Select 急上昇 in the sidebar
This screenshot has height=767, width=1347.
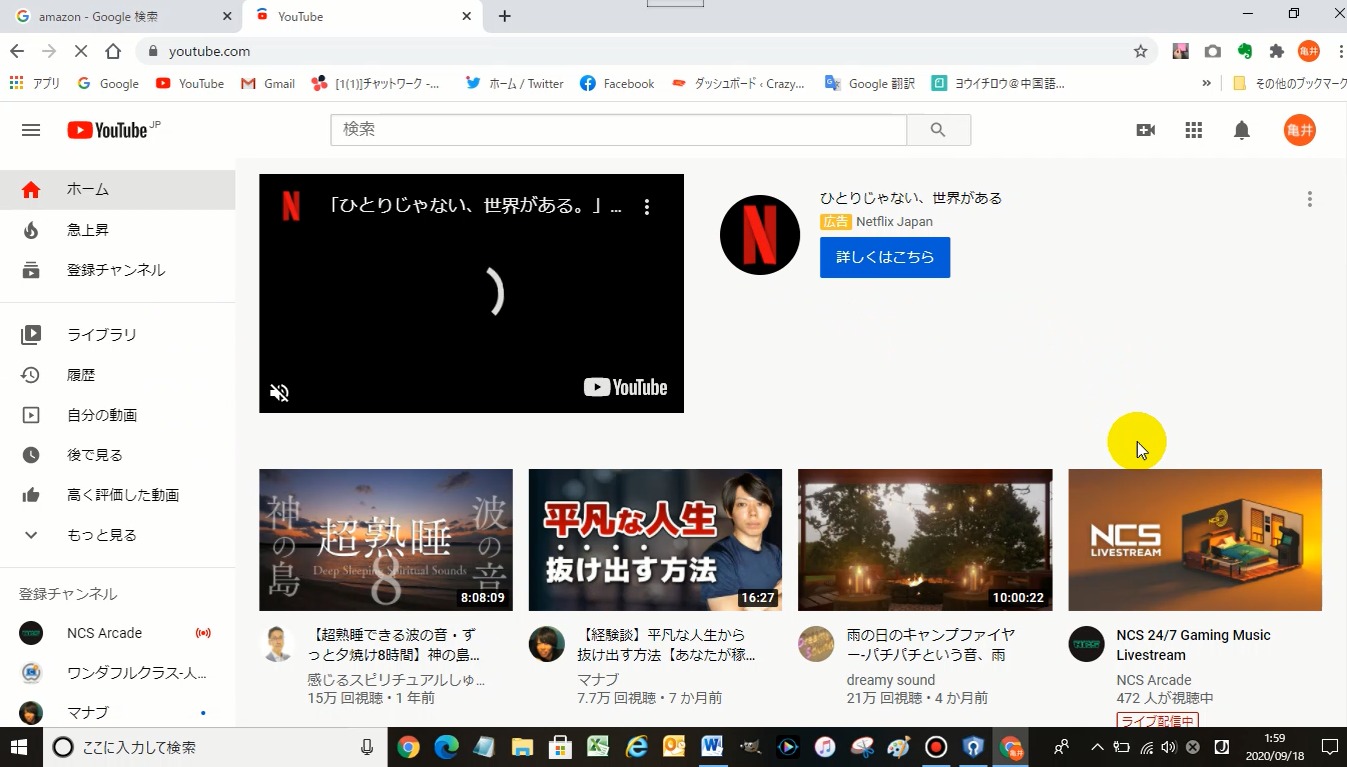[88, 230]
